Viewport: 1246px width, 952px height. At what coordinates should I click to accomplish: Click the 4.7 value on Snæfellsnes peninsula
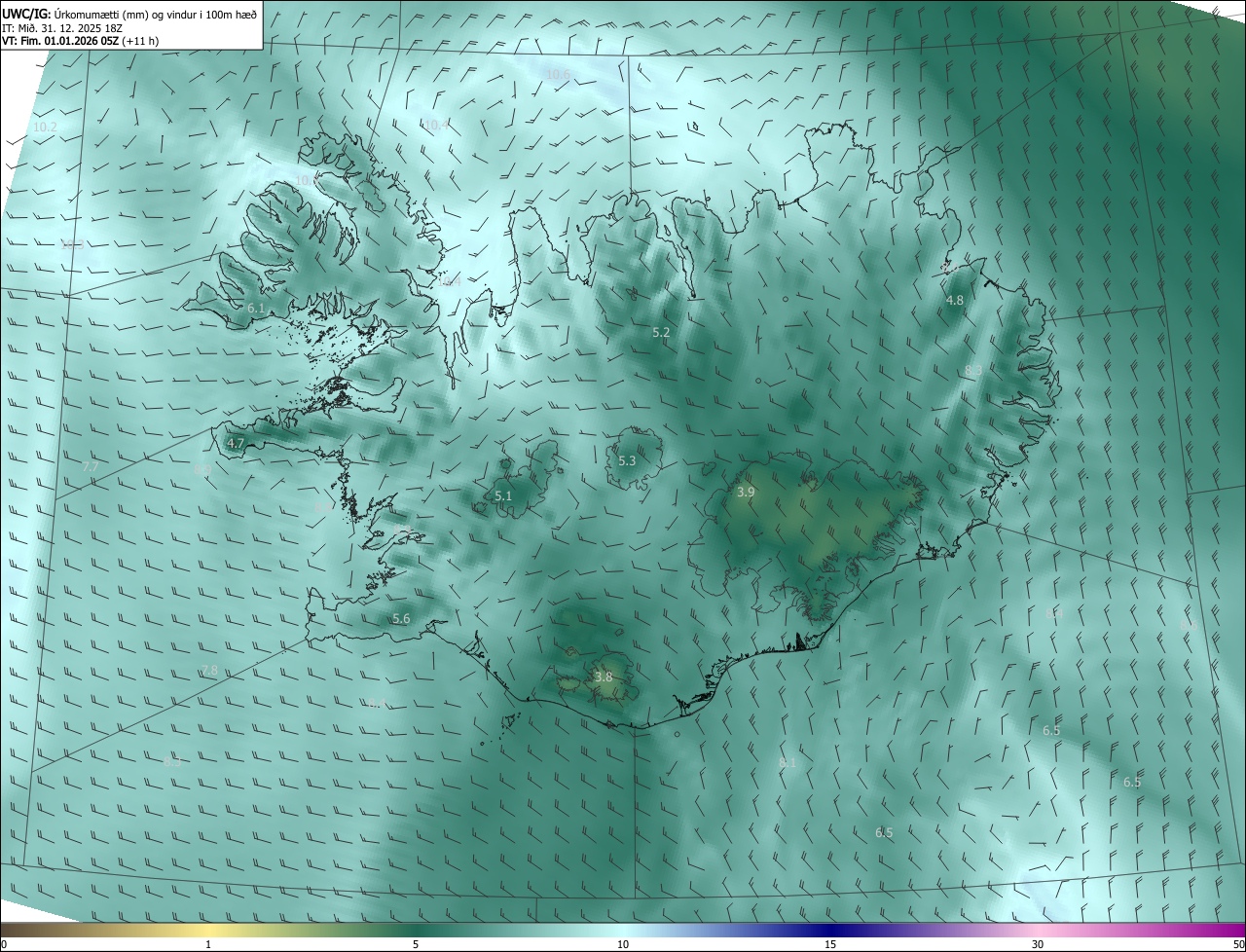pos(235,443)
